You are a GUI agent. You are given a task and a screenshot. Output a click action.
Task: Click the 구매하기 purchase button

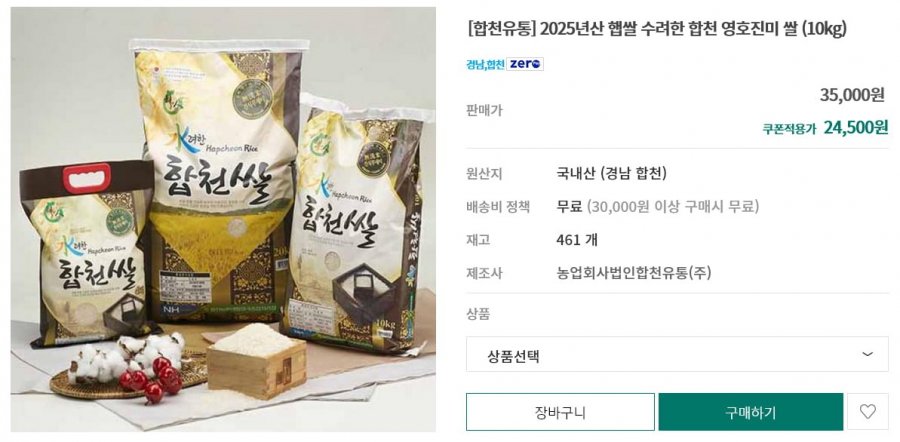(x=750, y=412)
